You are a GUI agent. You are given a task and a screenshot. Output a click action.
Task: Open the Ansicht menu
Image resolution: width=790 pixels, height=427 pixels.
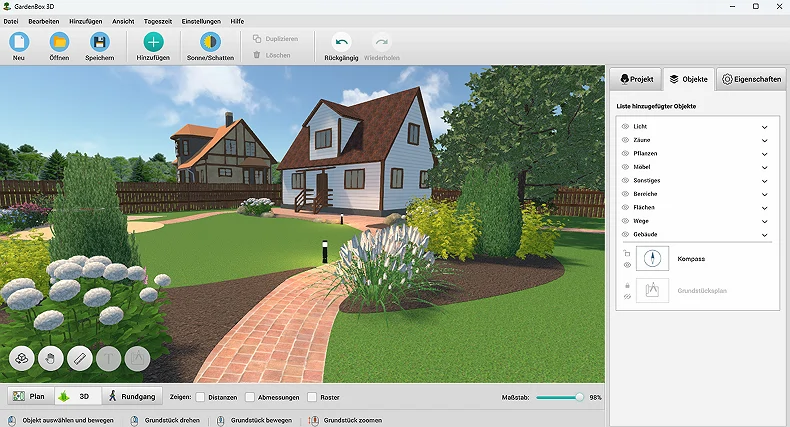pos(123,21)
